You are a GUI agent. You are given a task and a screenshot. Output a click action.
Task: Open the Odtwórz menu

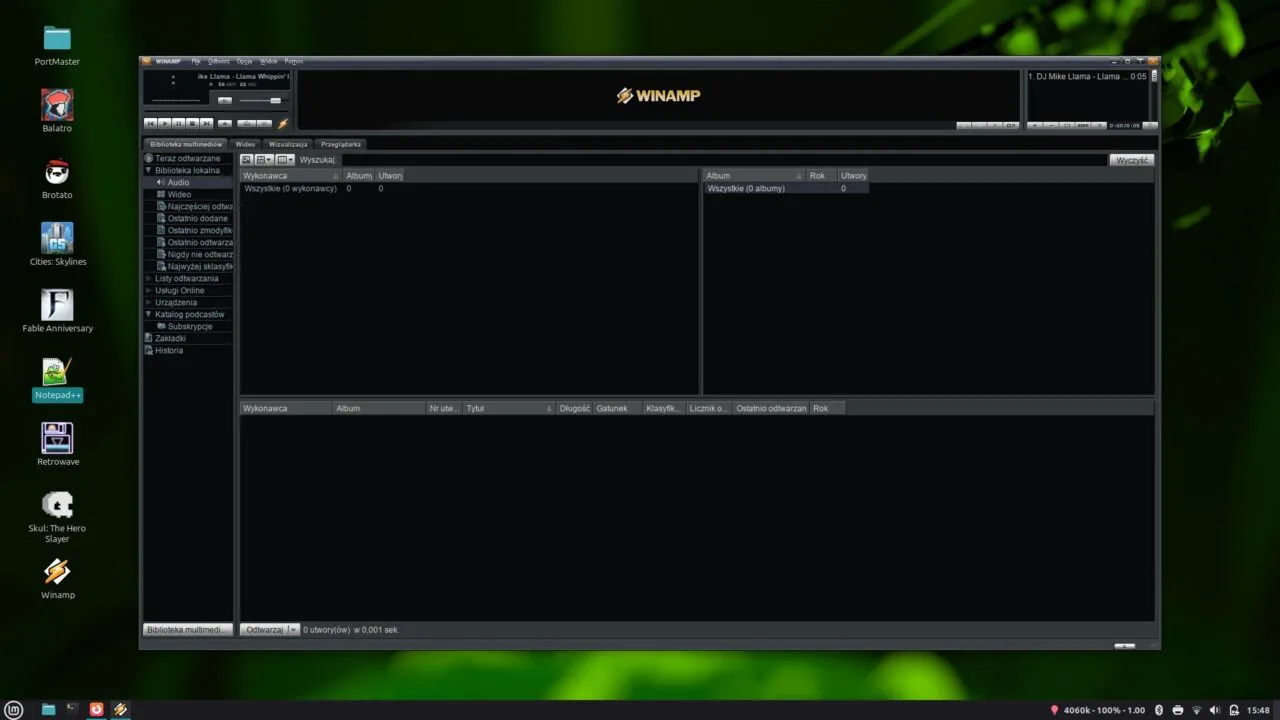[219, 61]
